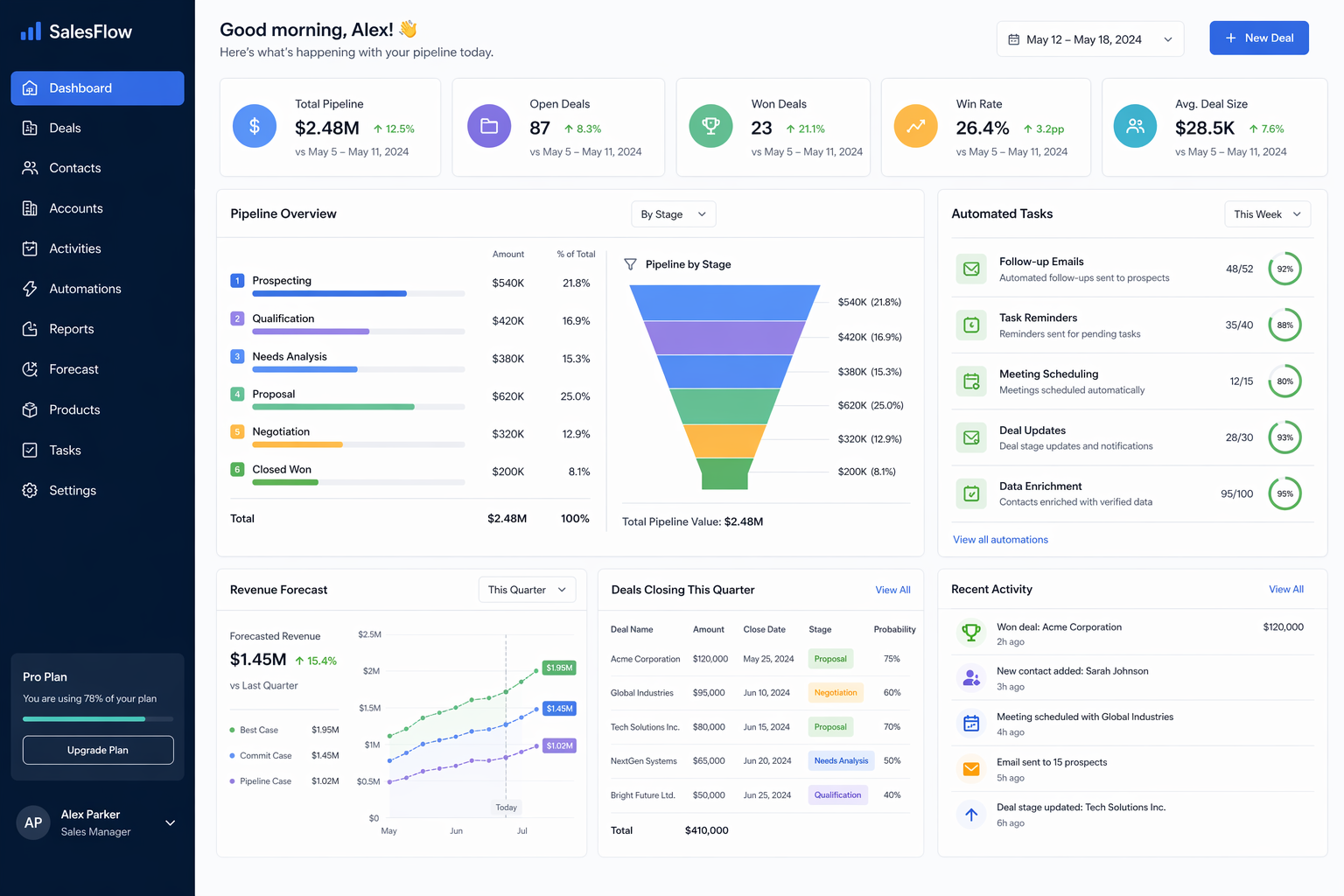
Task: Click the Commit Case legend entry
Action: click(x=283, y=755)
